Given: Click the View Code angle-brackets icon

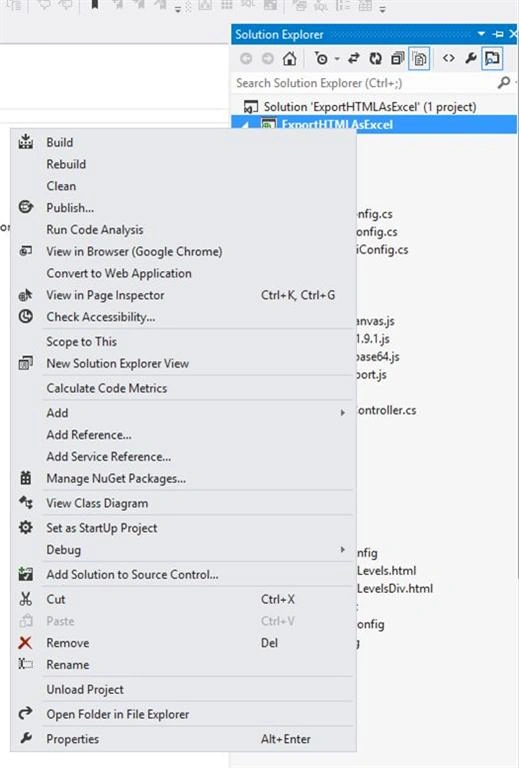Looking at the screenshot, I should point(448,58).
